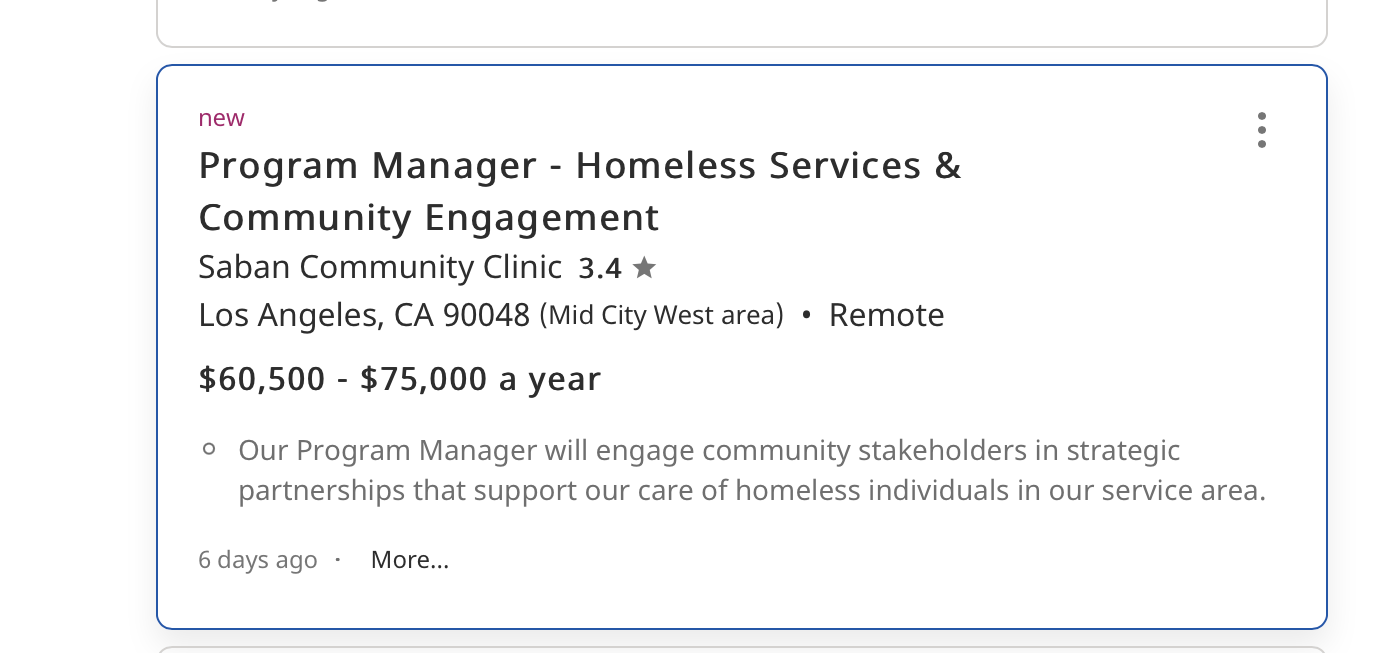Click the 'Community Engagement' title line

pos(429,217)
